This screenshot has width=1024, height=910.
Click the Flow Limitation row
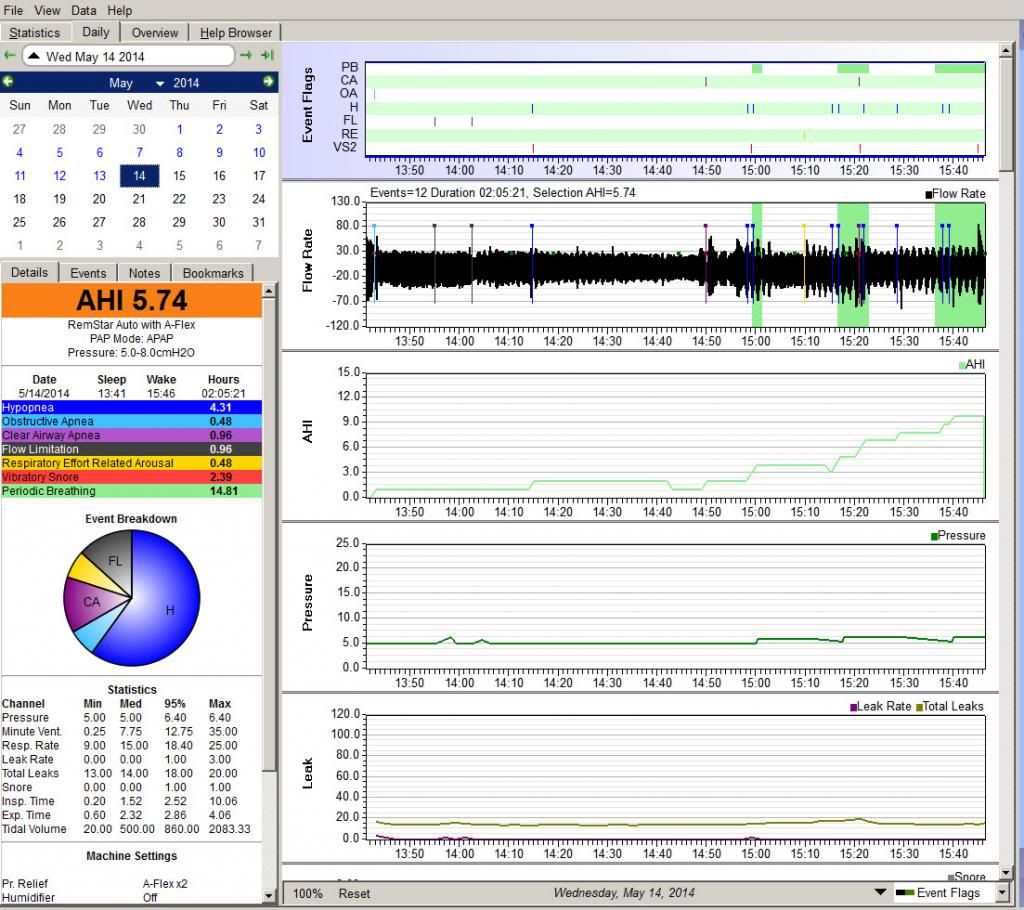point(131,449)
